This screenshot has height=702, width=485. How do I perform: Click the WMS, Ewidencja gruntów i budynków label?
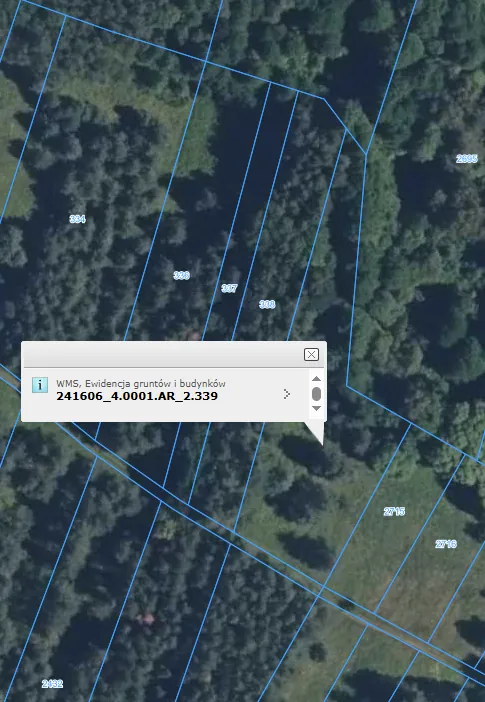(141, 383)
